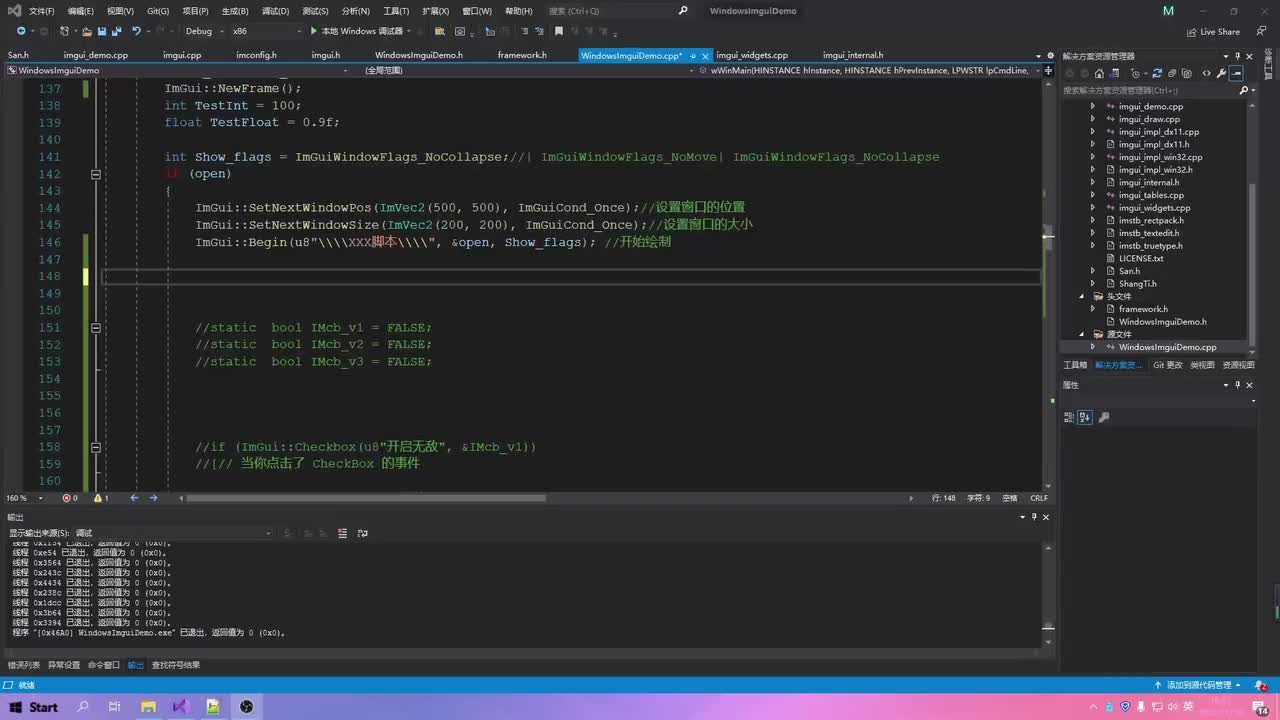Viewport: 1280px width, 720px height.
Task: Expand the imgui_demo.cpp tree node
Action: coord(1092,107)
